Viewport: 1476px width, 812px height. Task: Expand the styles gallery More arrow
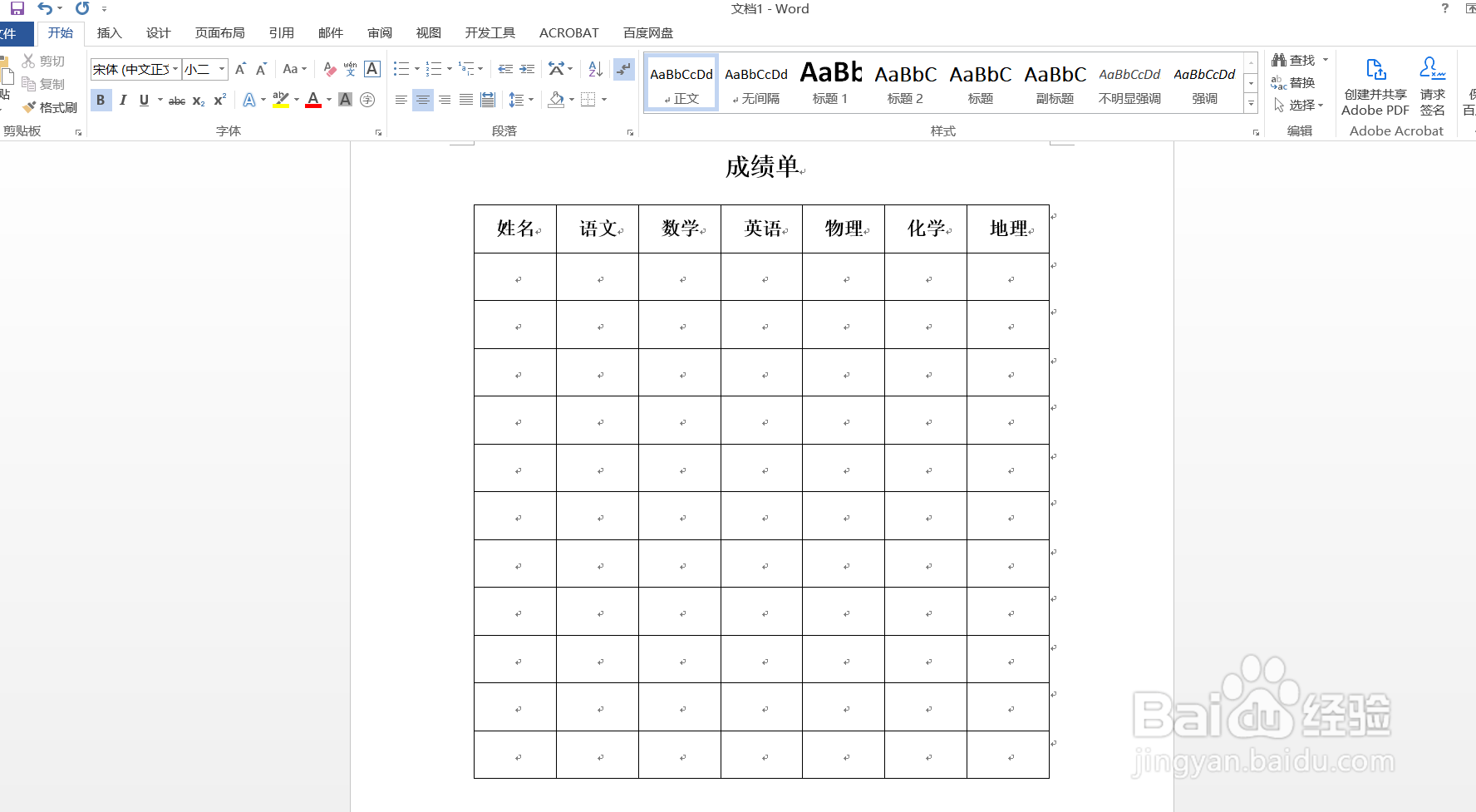[x=1251, y=103]
